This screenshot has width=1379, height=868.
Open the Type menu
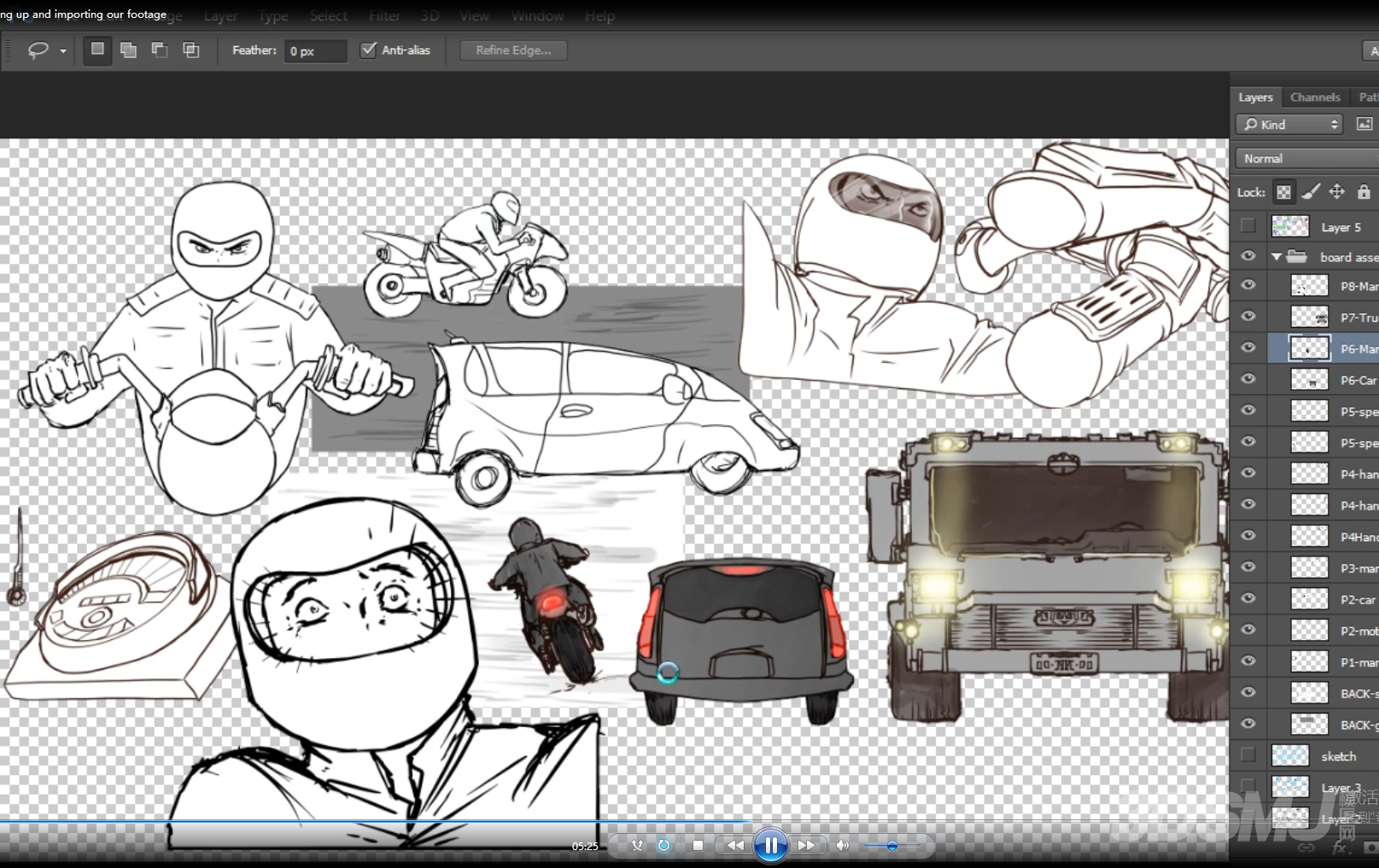273,16
